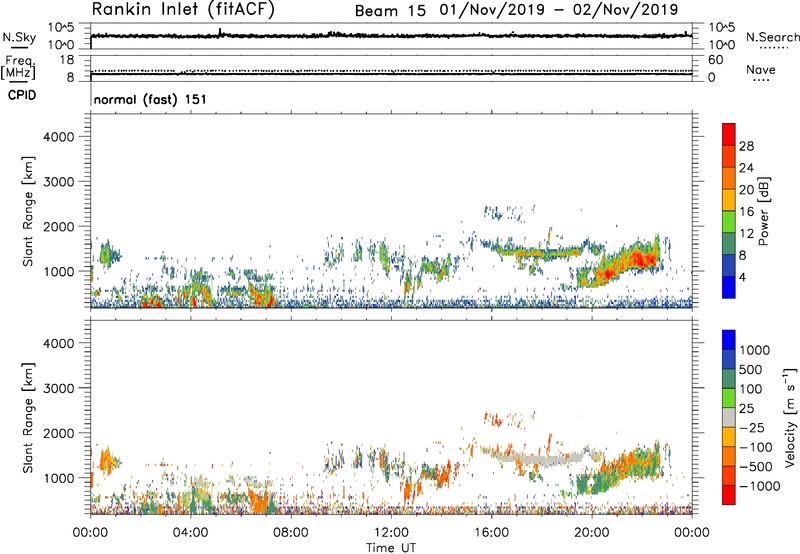
Task: Click the 'Beam 15' label
Action: tap(390, 11)
